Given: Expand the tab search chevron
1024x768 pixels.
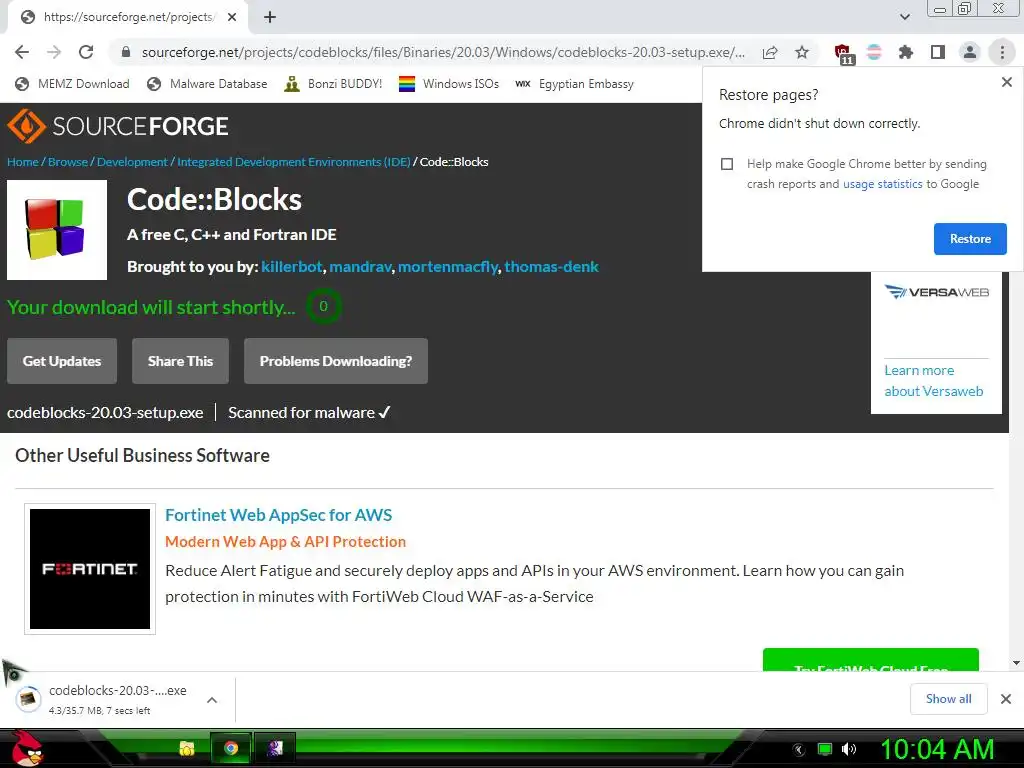Looking at the screenshot, I should pyautogui.click(x=904, y=17).
